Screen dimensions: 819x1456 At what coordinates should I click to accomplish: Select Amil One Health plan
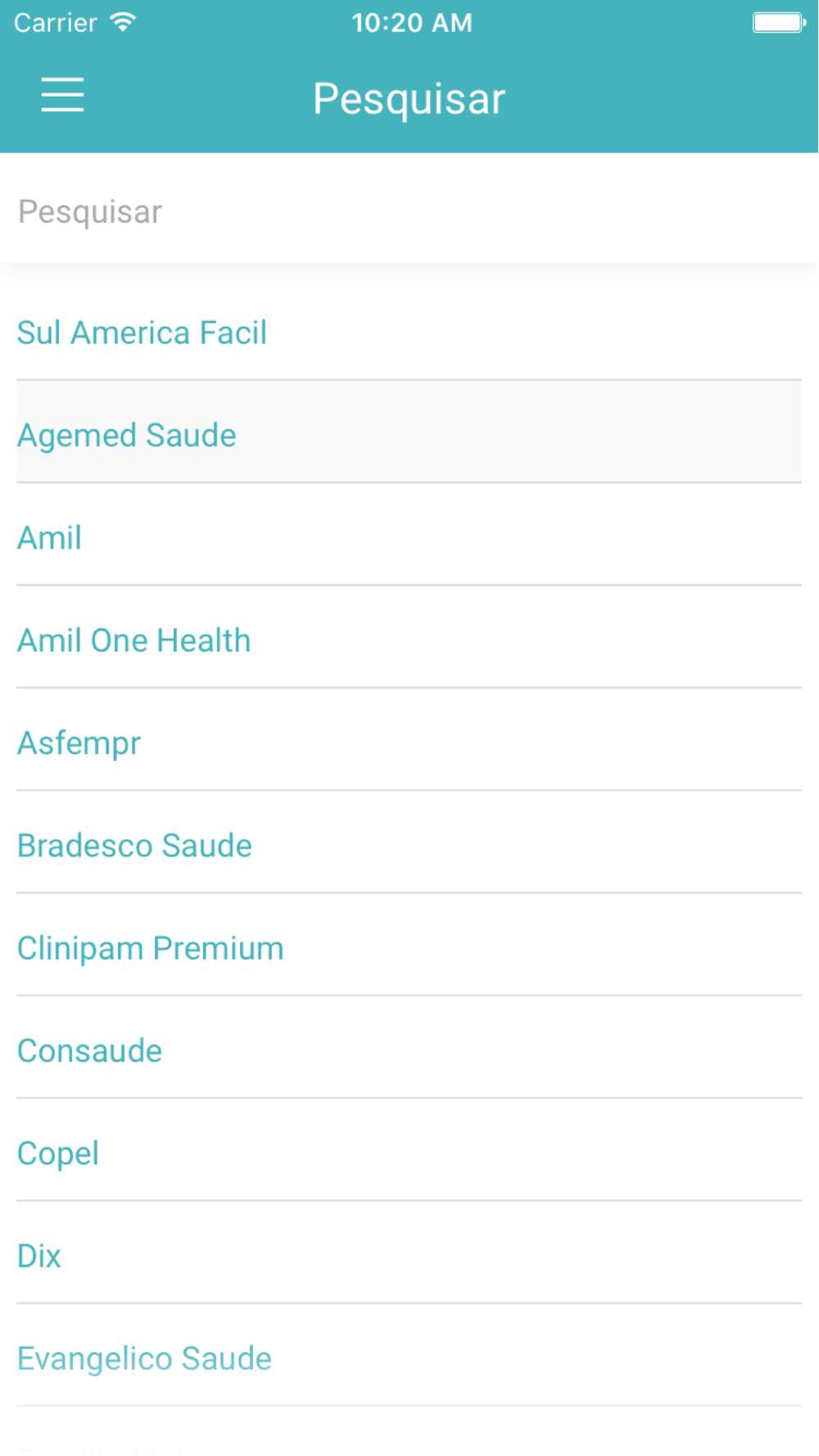[409, 637]
